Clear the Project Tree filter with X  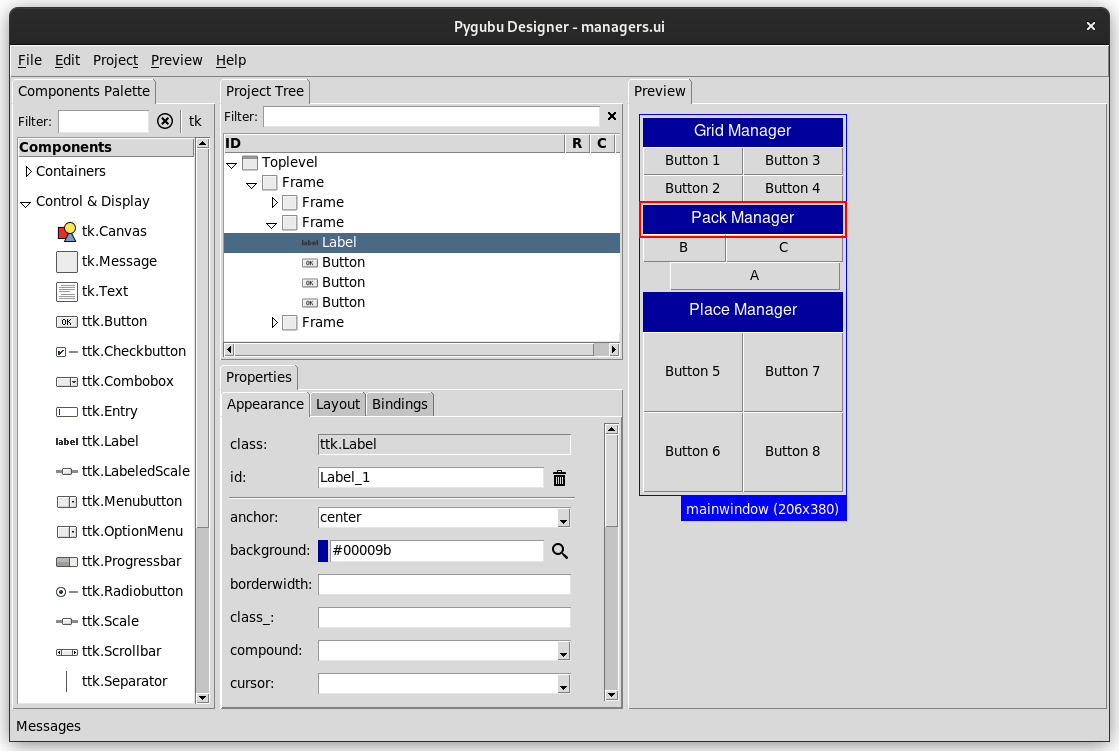point(612,116)
